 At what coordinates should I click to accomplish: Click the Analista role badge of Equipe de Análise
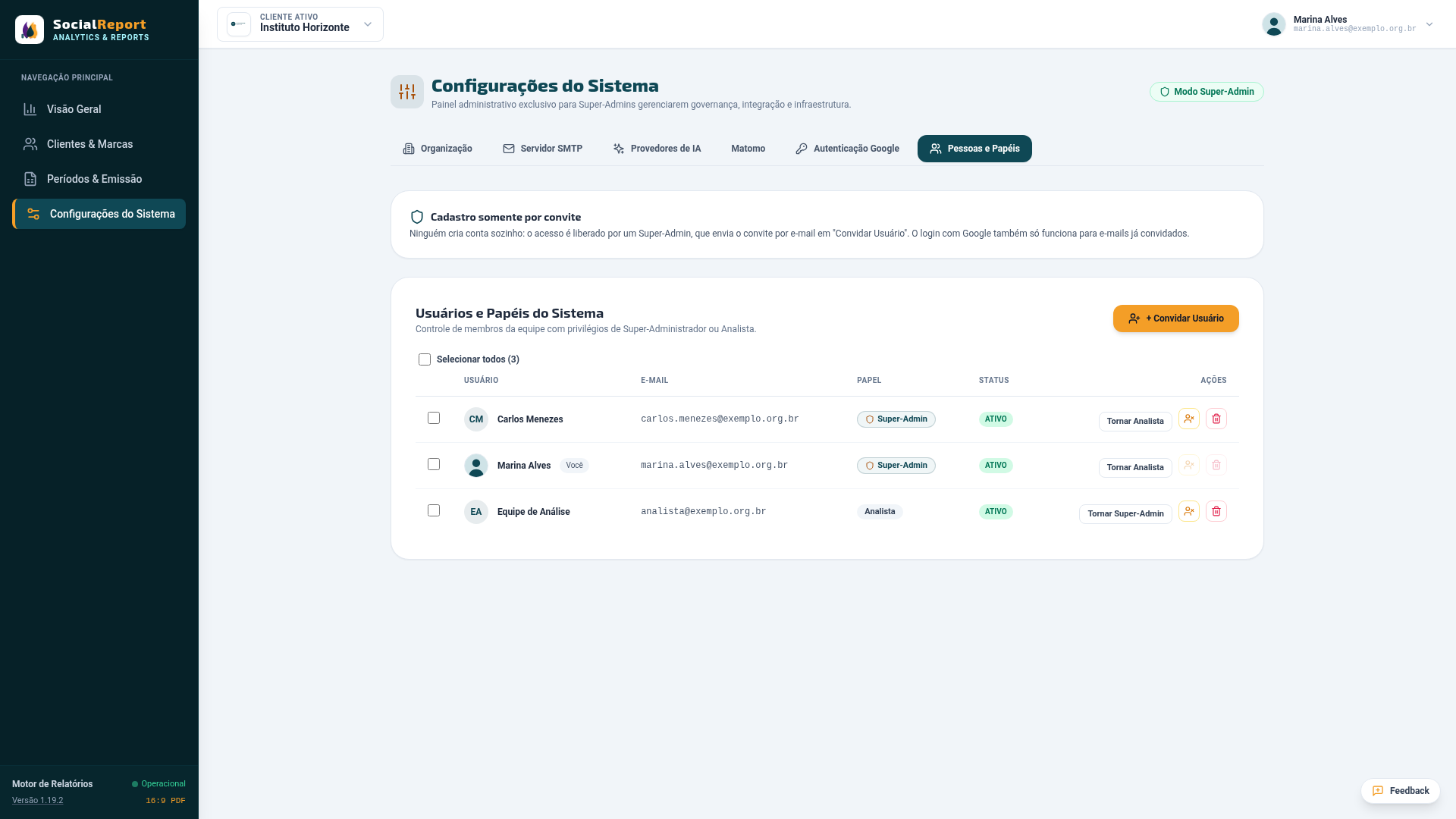click(880, 512)
